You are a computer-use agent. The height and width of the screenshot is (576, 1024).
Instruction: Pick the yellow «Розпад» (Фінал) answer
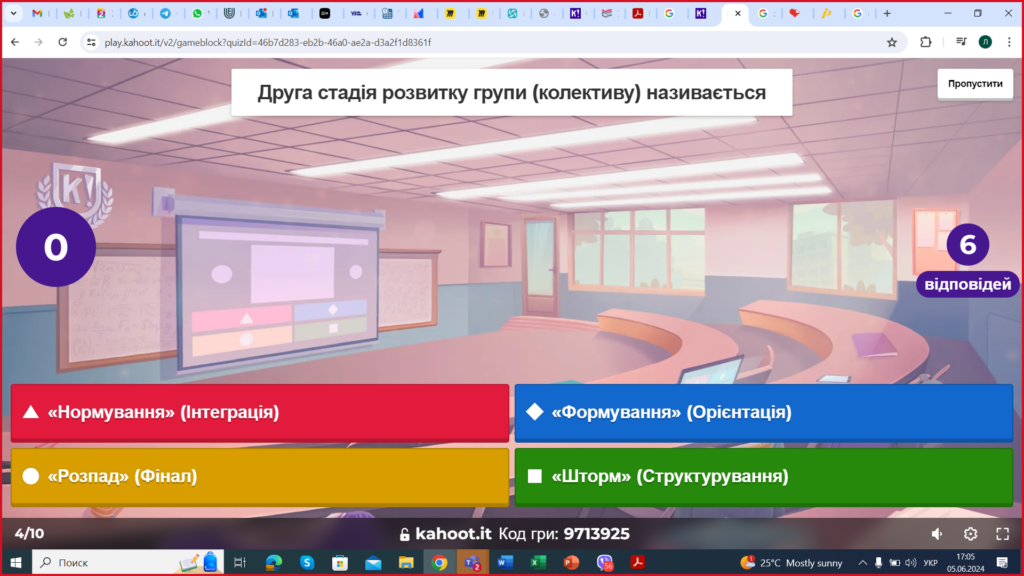260,477
